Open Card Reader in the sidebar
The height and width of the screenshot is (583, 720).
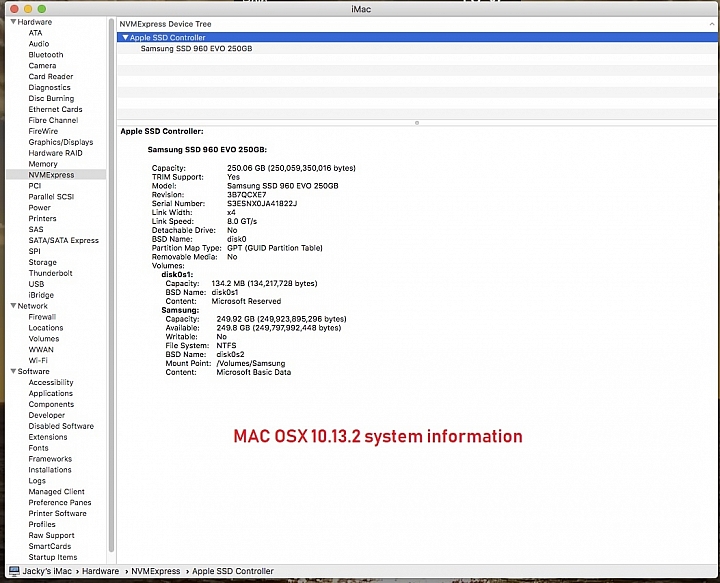51,76
